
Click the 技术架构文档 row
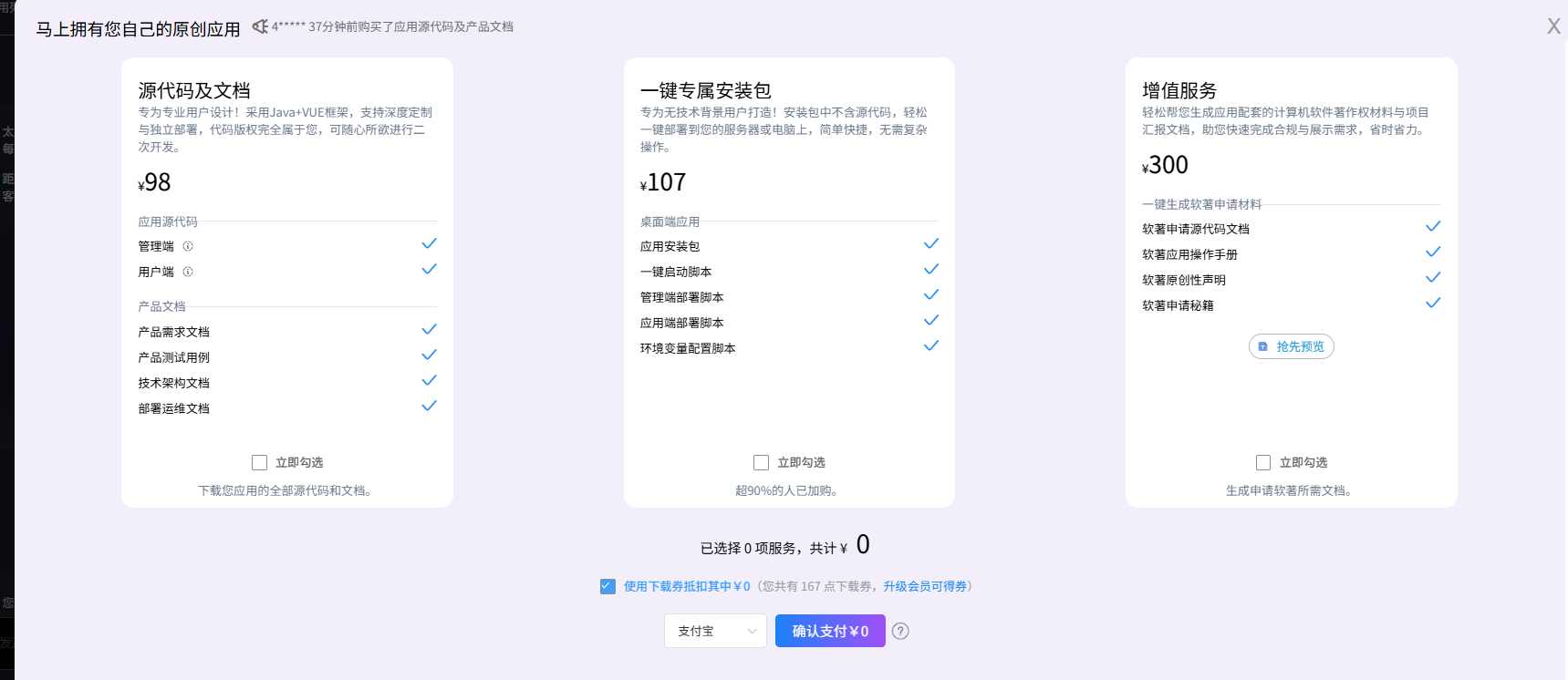[x=287, y=383]
